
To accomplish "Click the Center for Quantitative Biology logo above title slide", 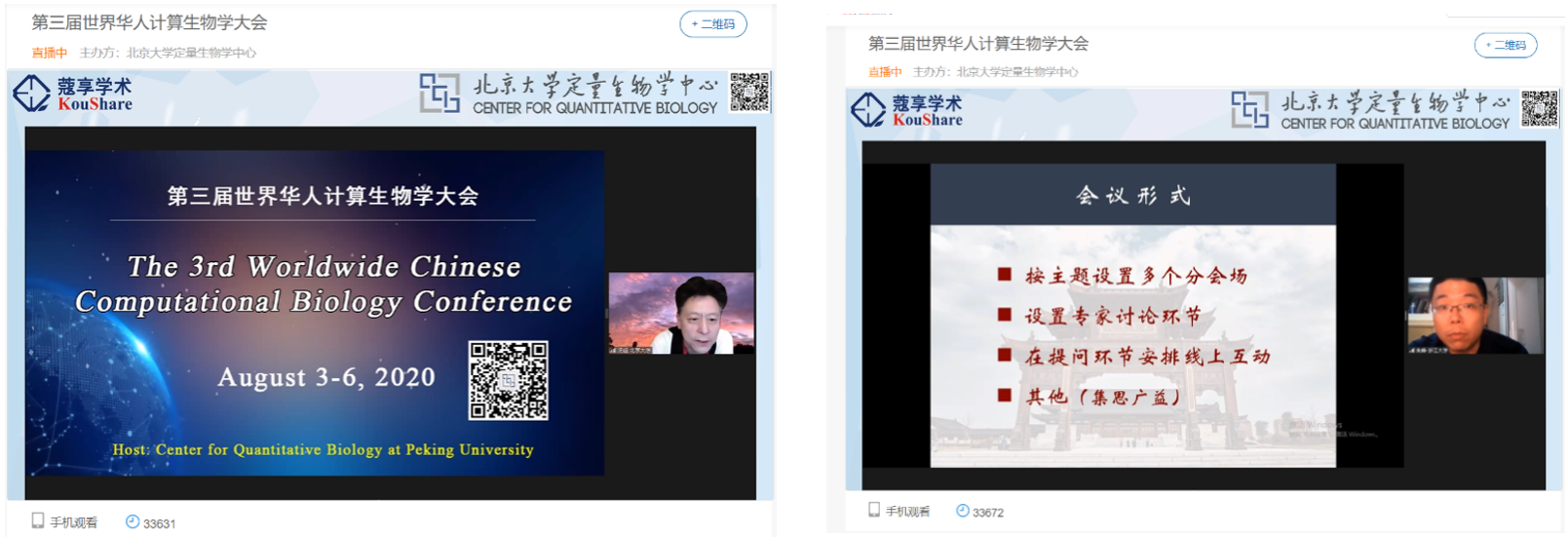I will pos(569,95).
